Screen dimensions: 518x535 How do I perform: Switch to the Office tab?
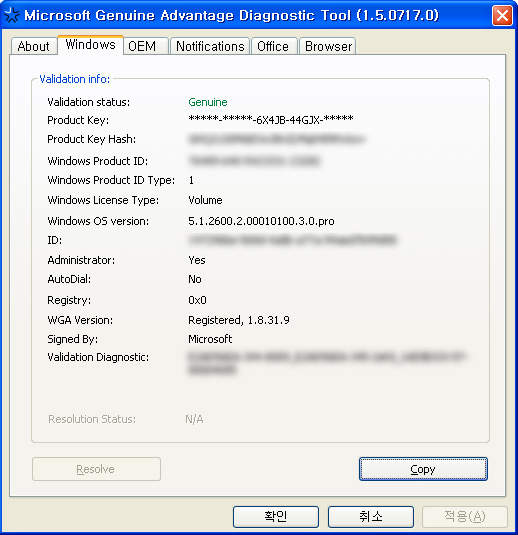[274, 46]
